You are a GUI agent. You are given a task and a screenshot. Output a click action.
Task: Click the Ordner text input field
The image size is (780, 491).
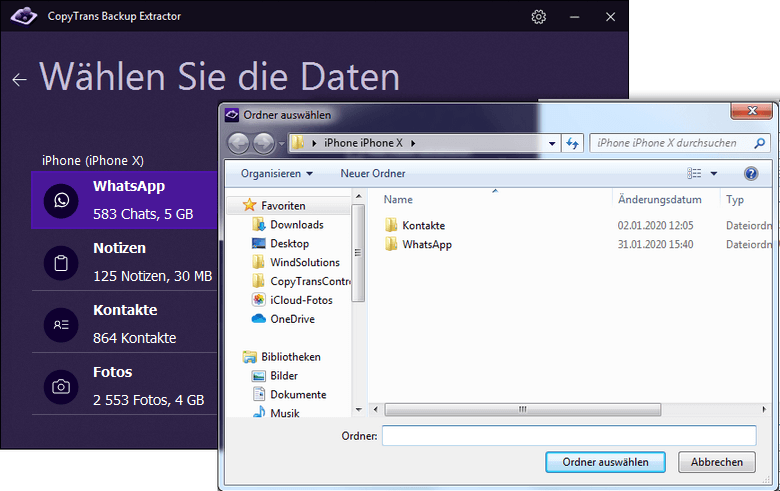tap(569, 436)
